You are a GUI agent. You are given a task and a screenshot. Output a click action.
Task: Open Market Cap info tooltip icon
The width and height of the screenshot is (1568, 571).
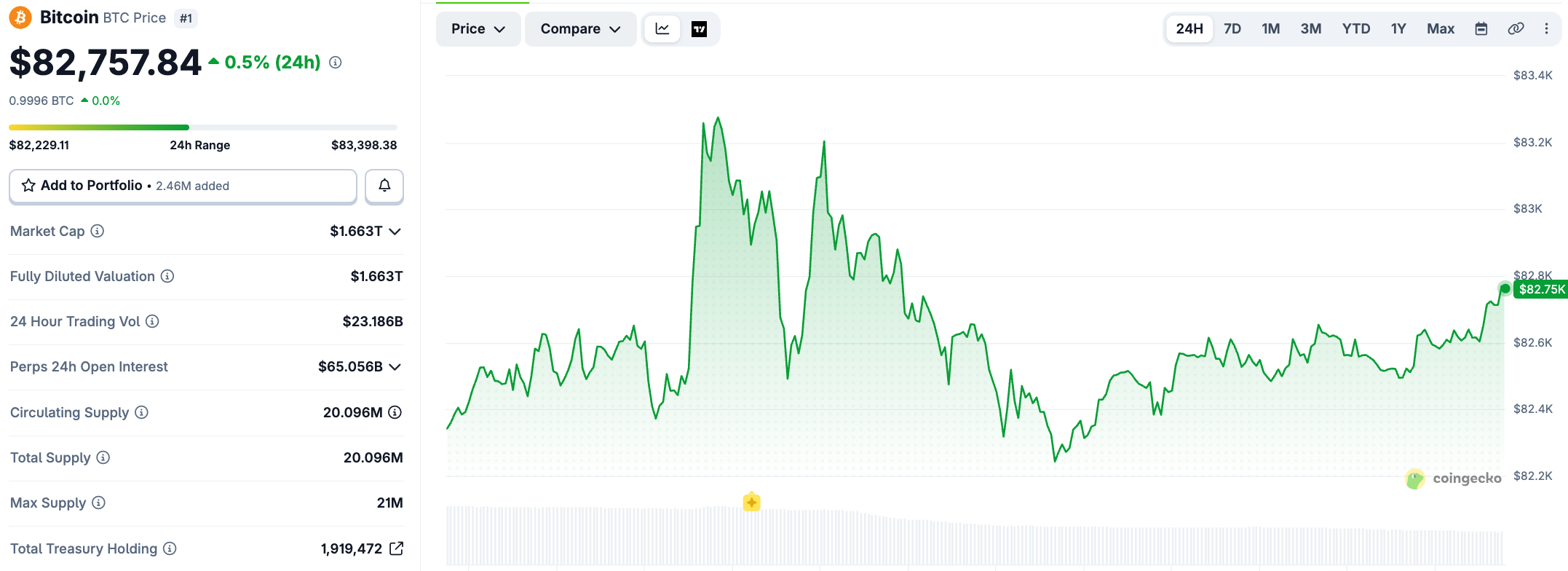click(98, 231)
